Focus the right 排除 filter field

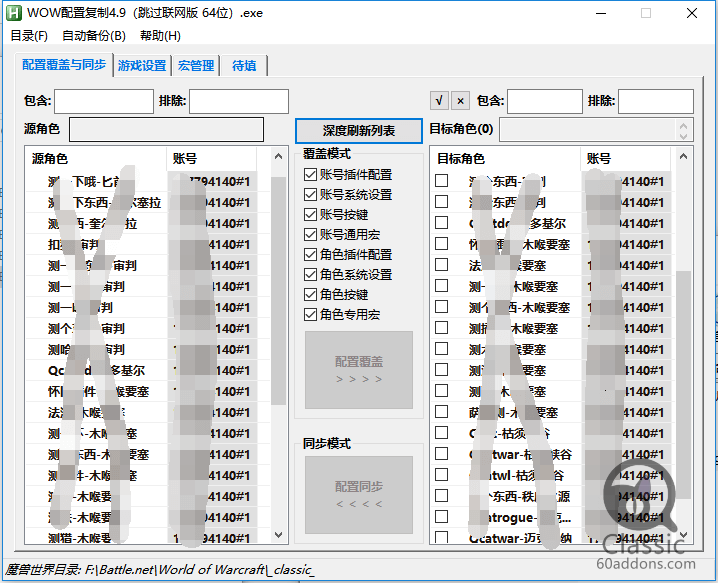click(x=656, y=101)
